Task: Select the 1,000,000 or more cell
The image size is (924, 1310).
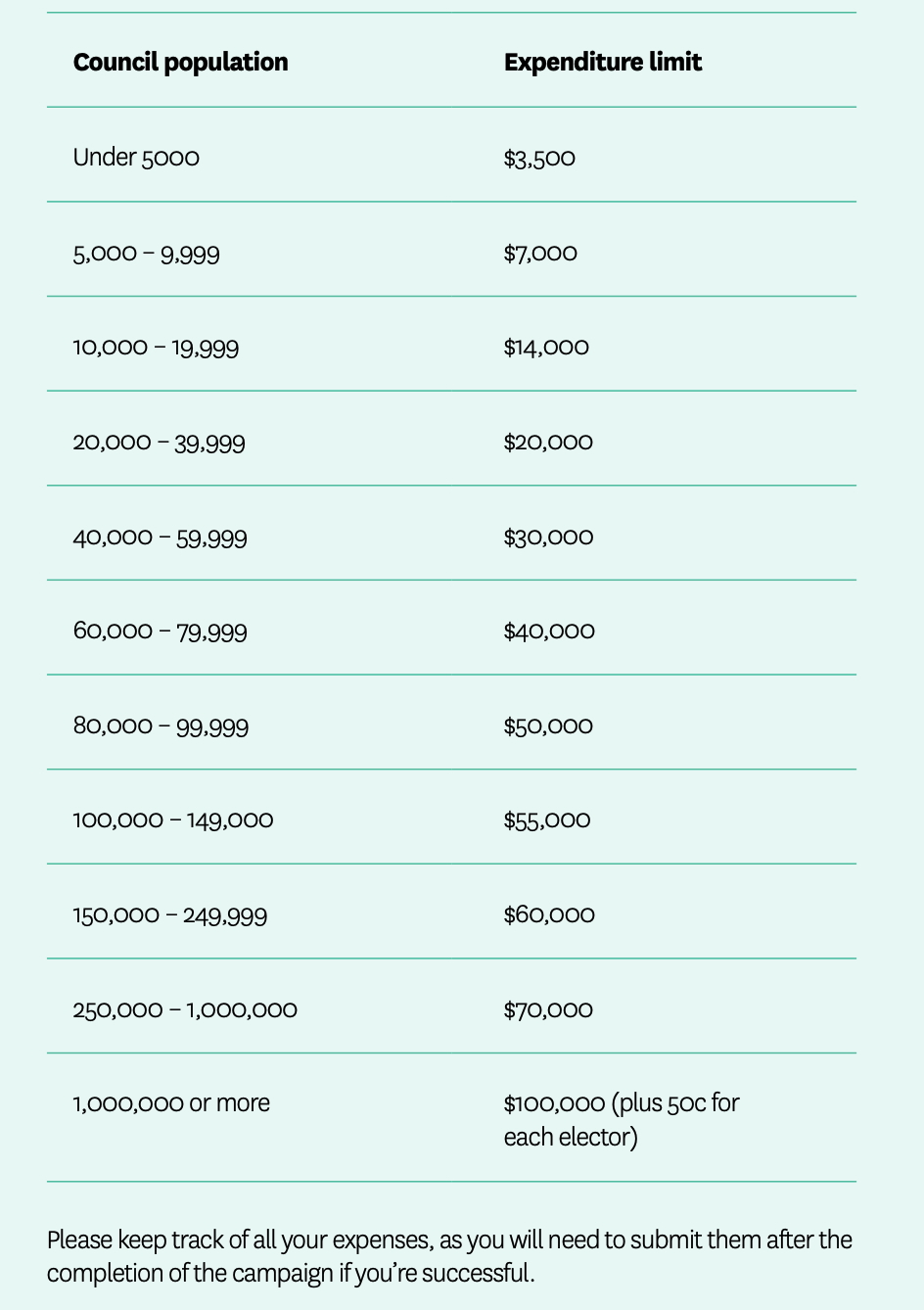Action: [171, 1102]
